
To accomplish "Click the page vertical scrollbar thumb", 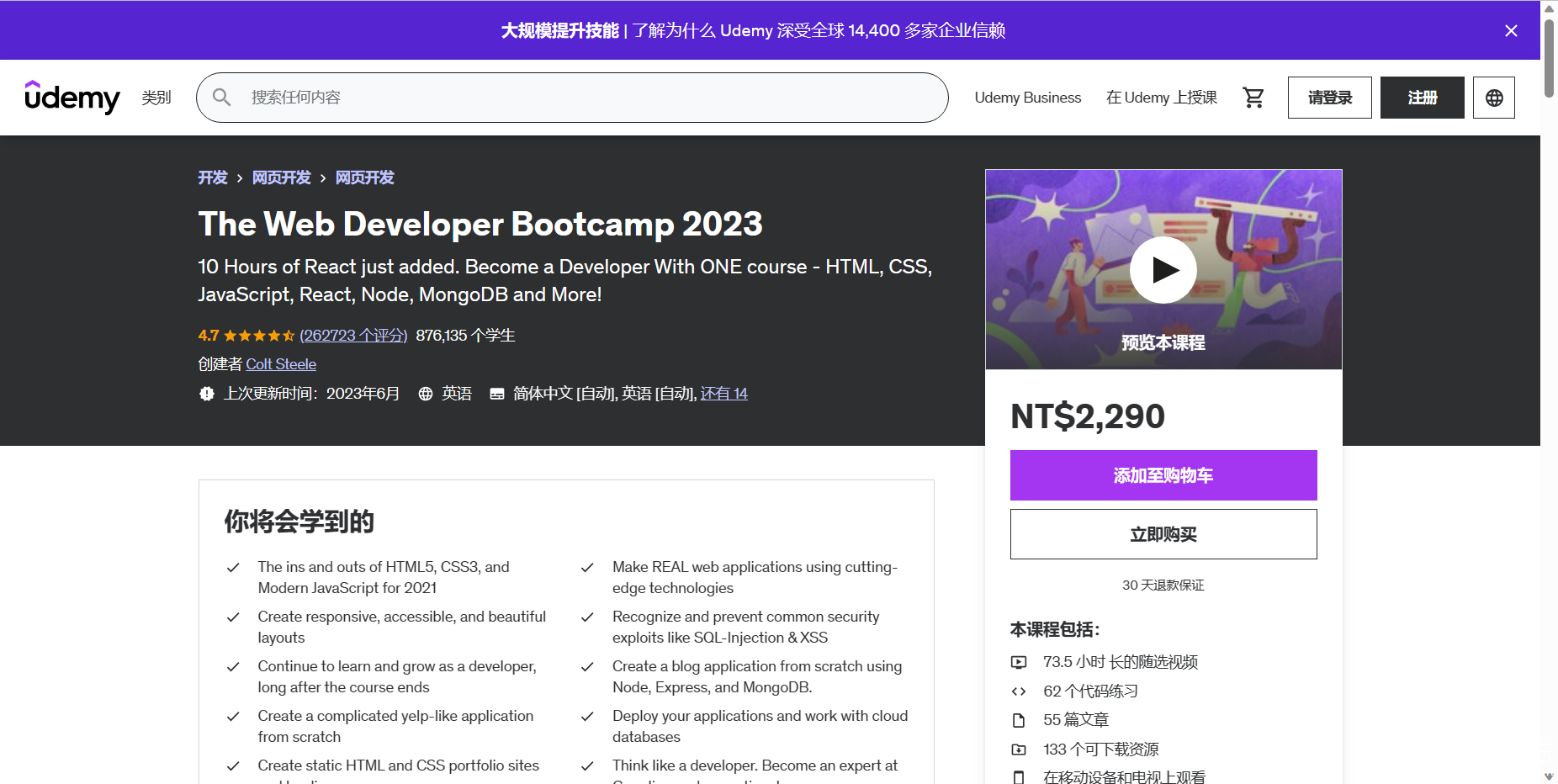I will [x=1549, y=59].
